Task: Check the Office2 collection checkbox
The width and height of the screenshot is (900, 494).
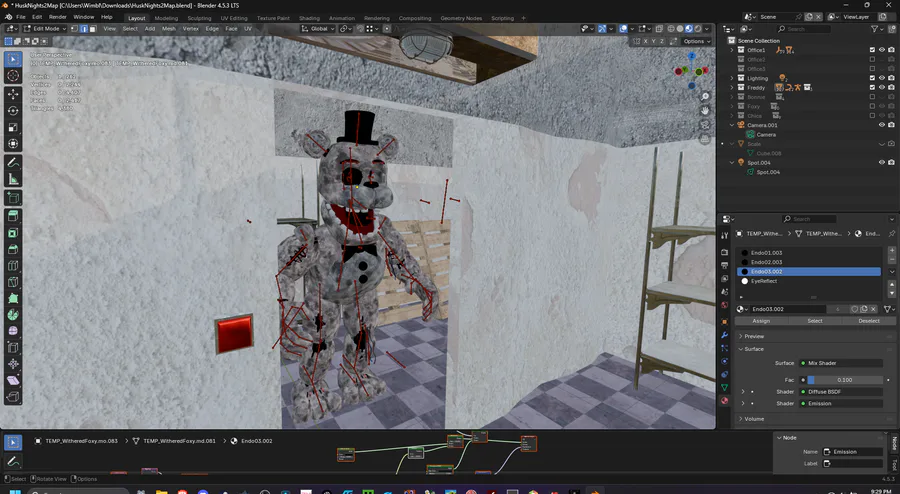Action: point(872,59)
